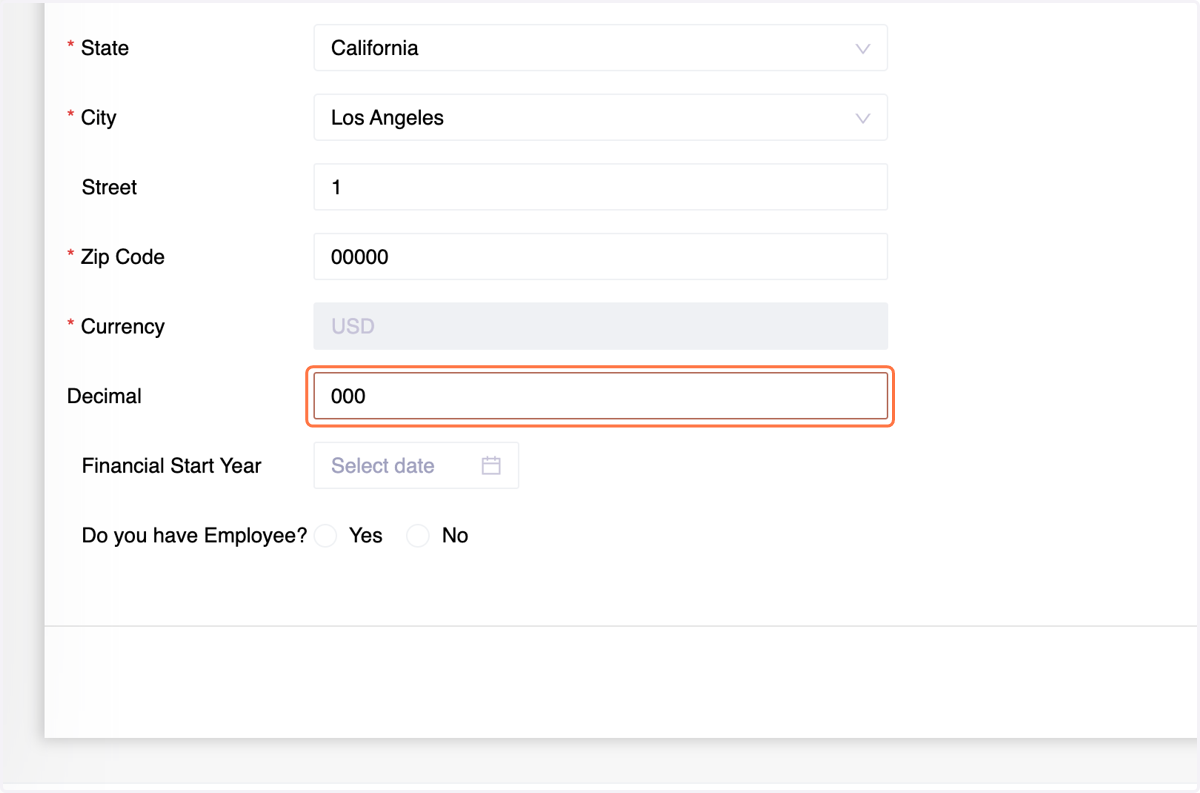Click the Zip Code input field

tap(600, 257)
